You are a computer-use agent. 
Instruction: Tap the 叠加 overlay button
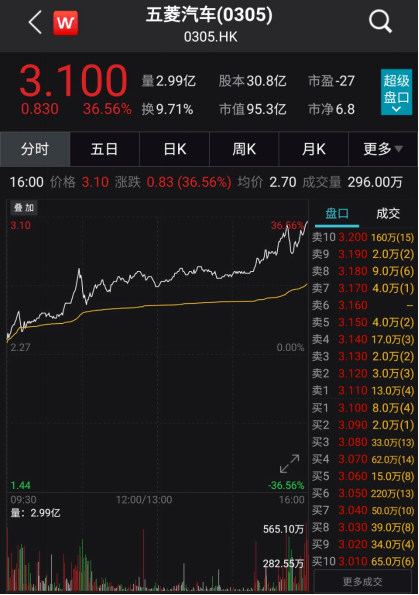[24, 208]
